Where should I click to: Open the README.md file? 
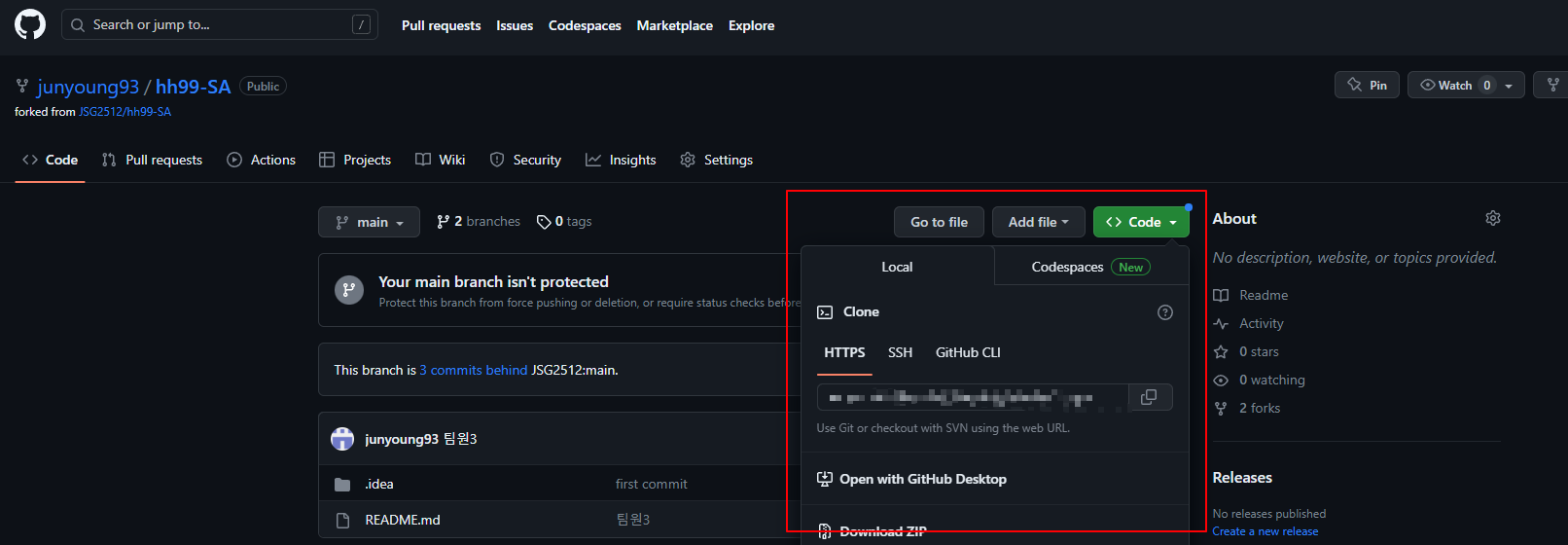(403, 520)
